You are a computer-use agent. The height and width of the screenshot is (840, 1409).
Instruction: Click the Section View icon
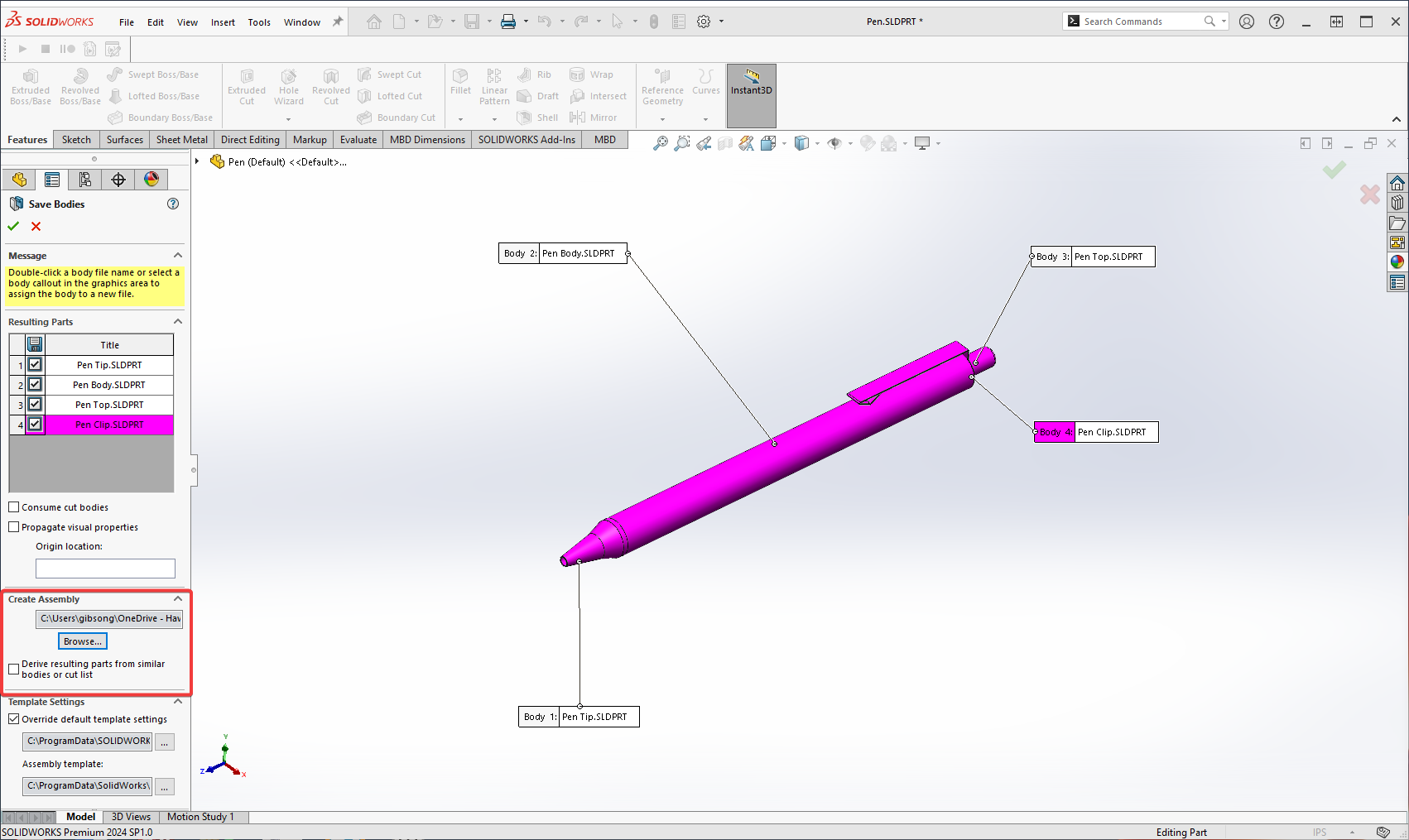point(725,143)
